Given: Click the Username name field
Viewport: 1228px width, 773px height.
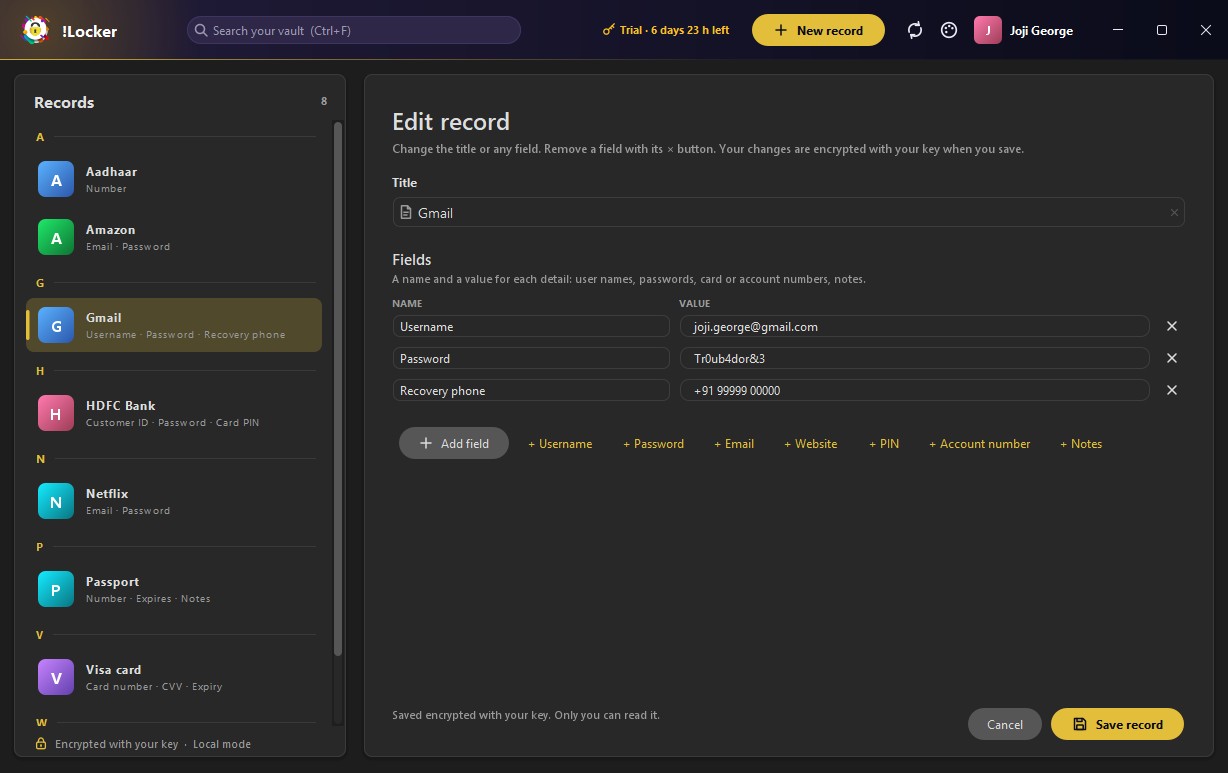Looking at the screenshot, I should (x=531, y=326).
